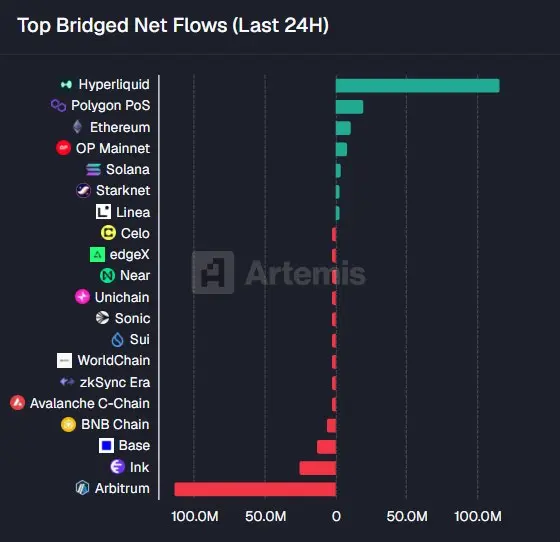560x542 pixels.
Task: Click the yellow Celo icon
Action: [108, 233]
